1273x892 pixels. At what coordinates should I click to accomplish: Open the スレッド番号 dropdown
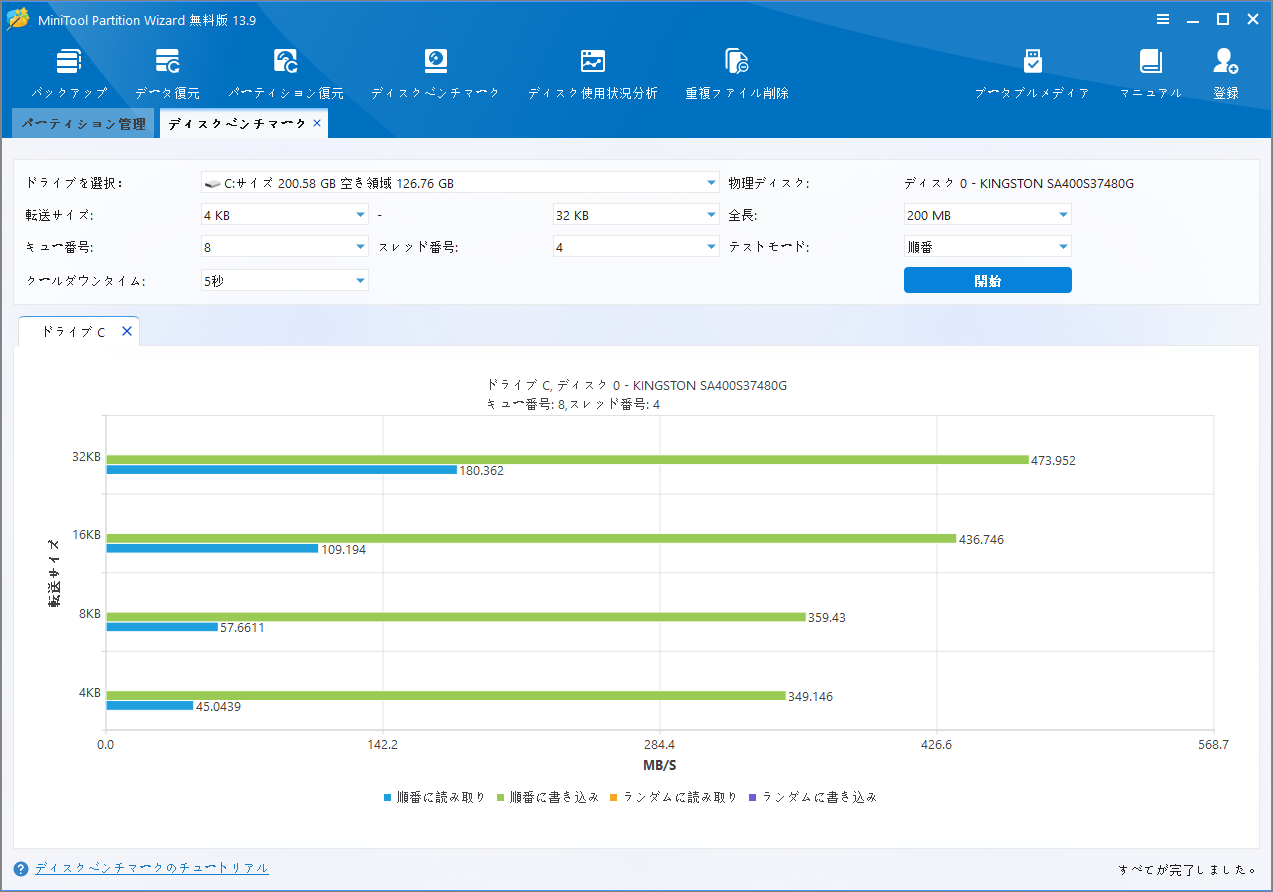(636, 246)
